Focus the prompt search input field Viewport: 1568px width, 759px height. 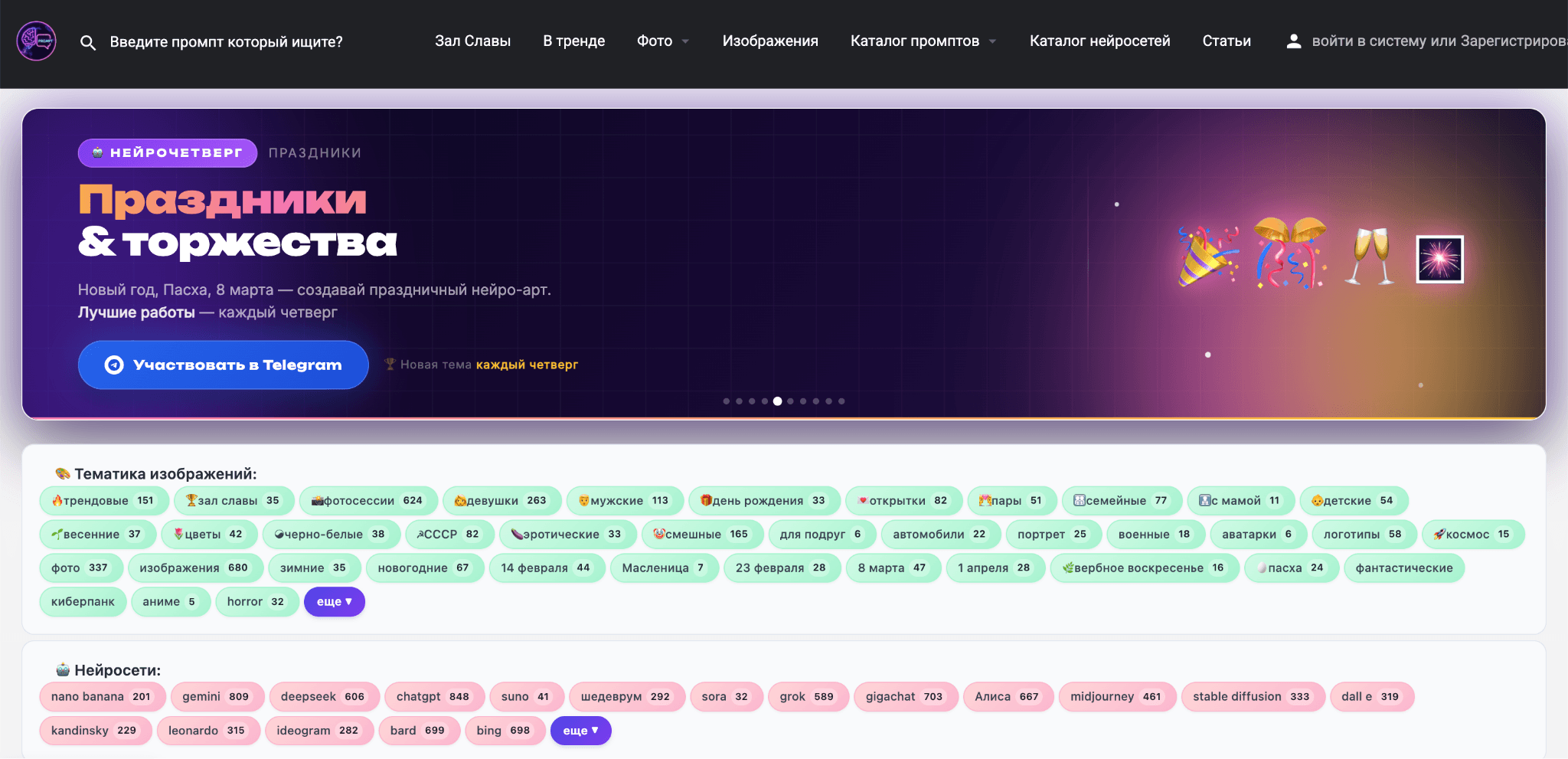tap(226, 42)
